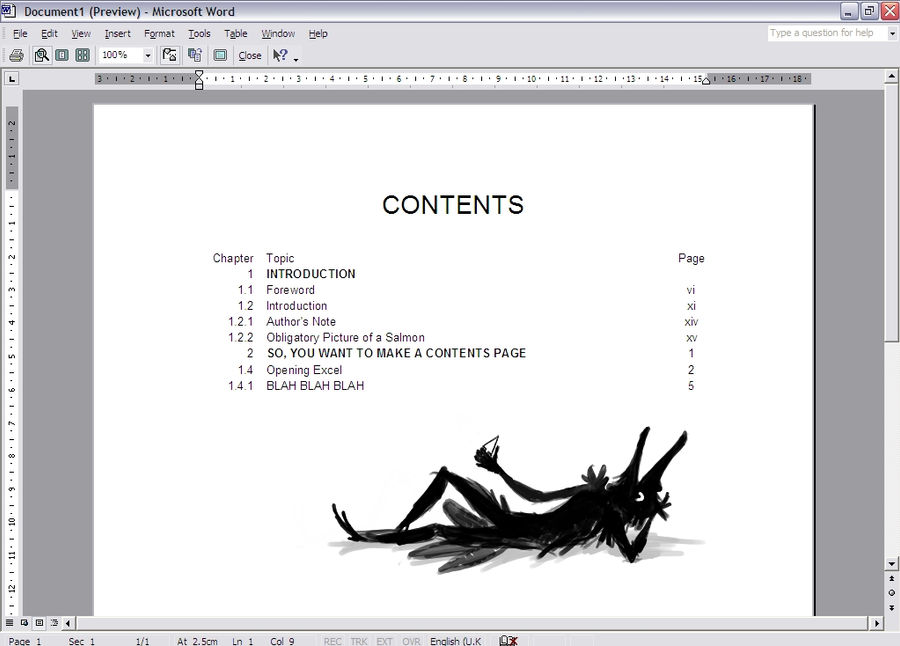
Task: Switch to Web Layout View icon
Action: 24,622
